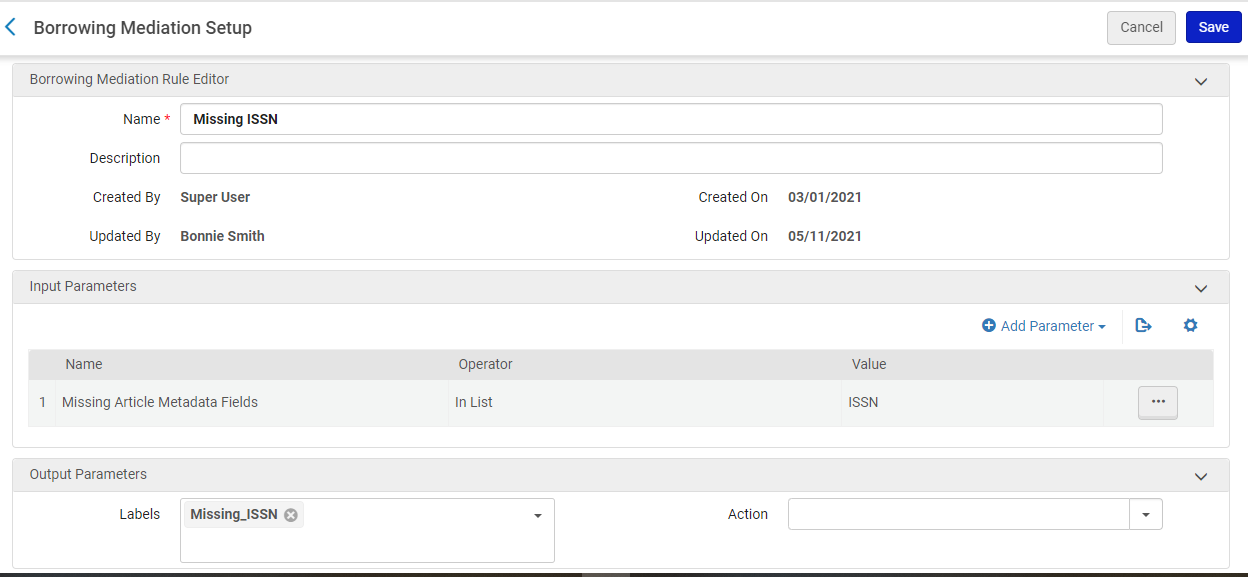
Task: Click the back arrow icon
Action: (x=11, y=27)
